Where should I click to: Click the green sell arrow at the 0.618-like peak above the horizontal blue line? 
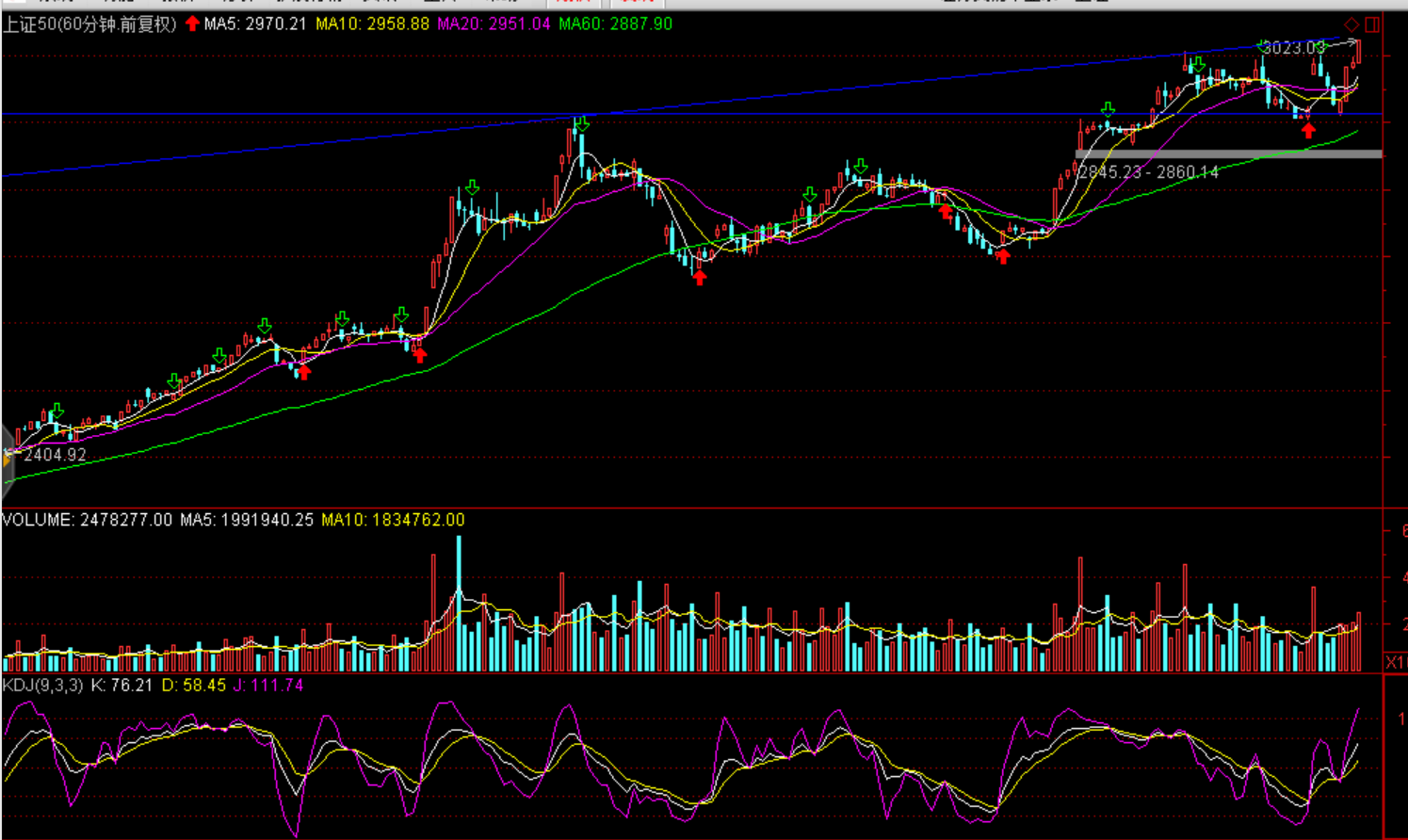[582, 123]
